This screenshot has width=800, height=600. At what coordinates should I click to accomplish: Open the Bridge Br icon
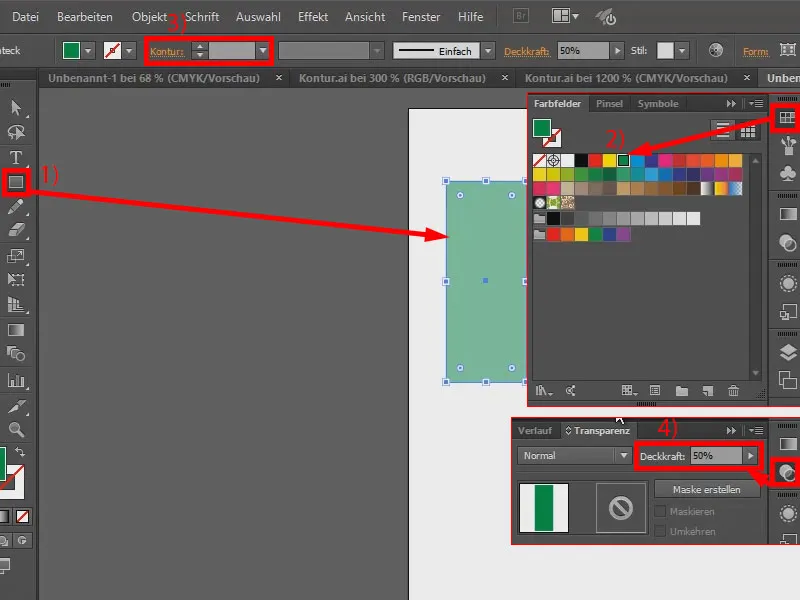pos(521,16)
